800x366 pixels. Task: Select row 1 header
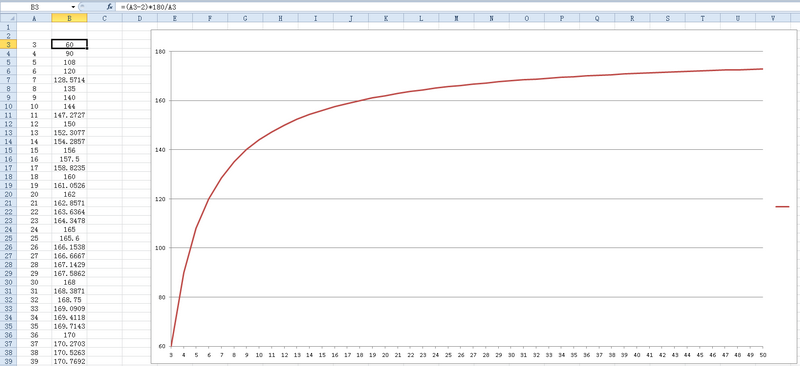(9, 27)
